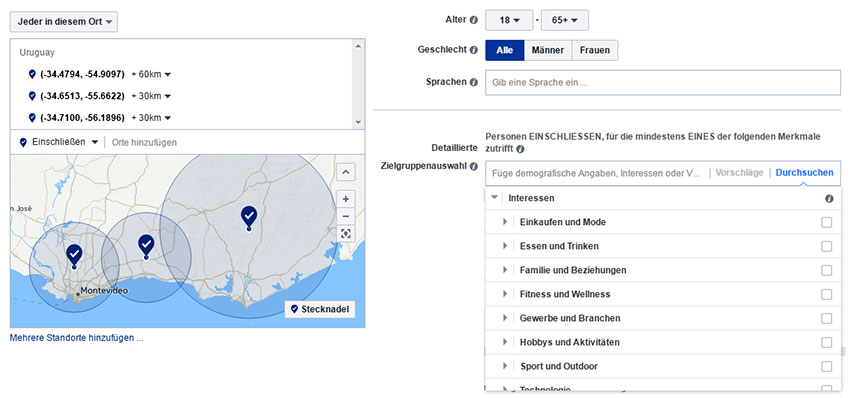
Task: Collapse the Interessen category
Action: 494,198
